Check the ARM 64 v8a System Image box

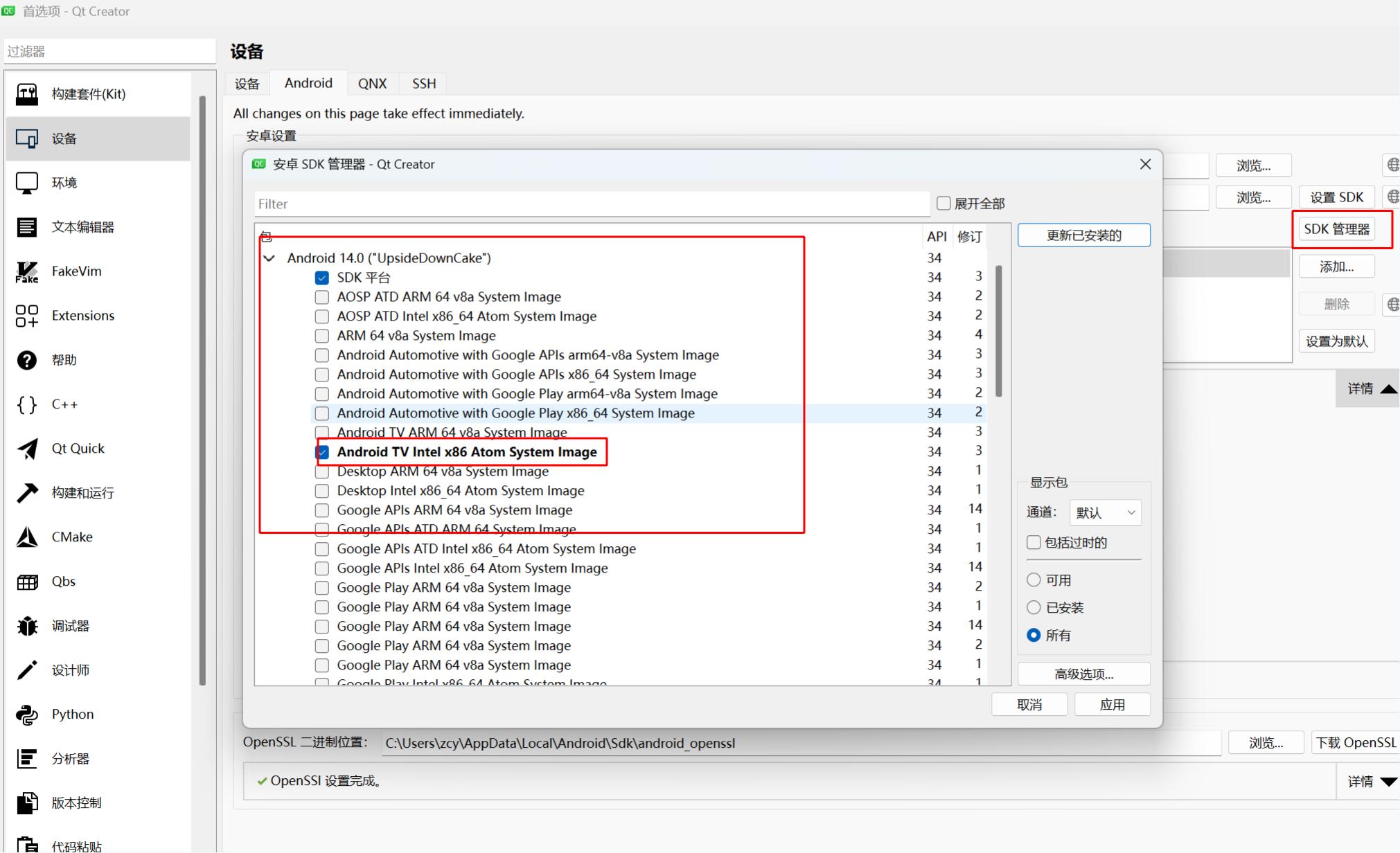321,336
